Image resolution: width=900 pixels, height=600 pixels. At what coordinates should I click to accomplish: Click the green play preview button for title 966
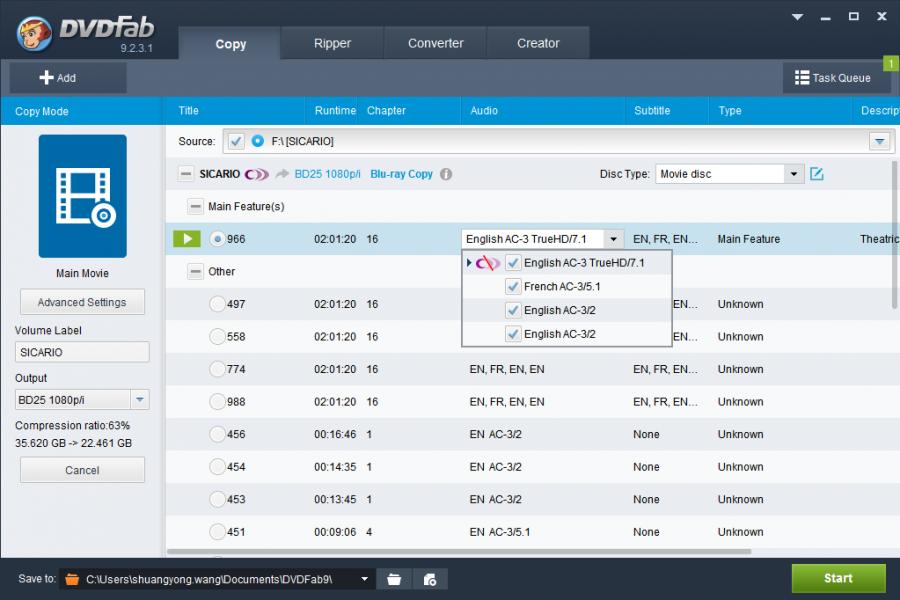pyautogui.click(x=187, y=239)
